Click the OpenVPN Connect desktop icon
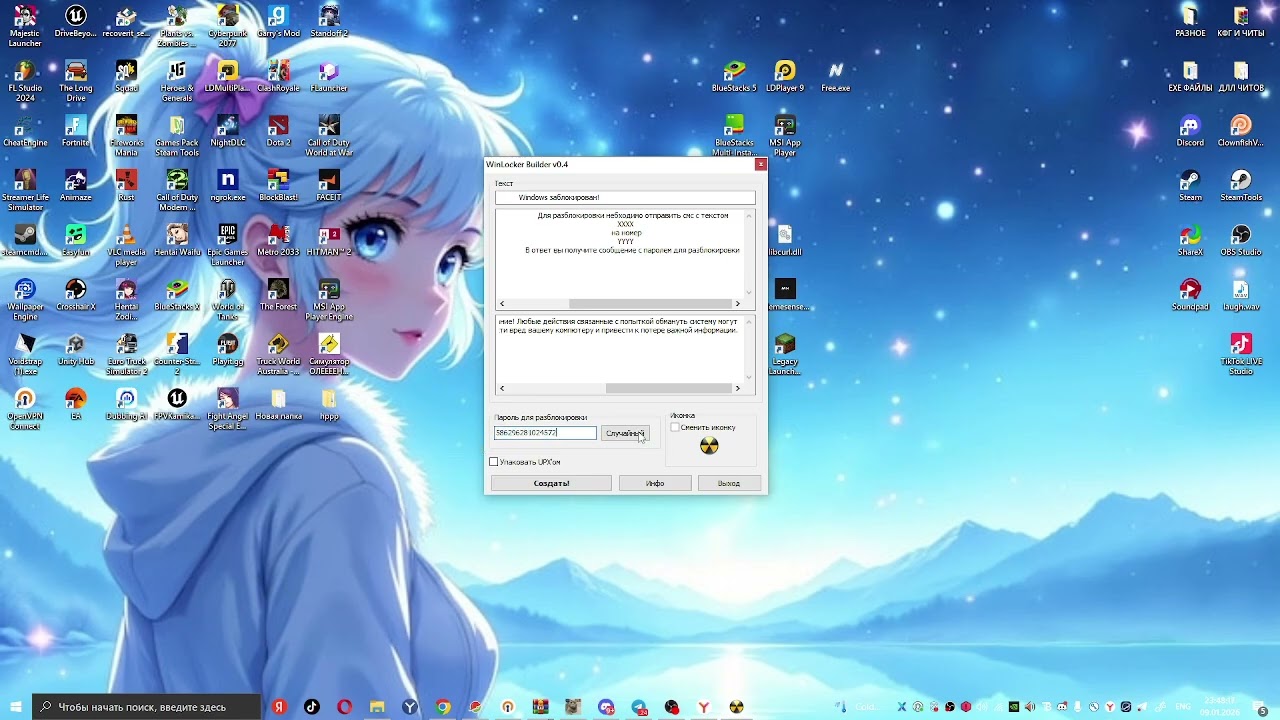The width and height of the screenshot is (1280, 720). 25,409
